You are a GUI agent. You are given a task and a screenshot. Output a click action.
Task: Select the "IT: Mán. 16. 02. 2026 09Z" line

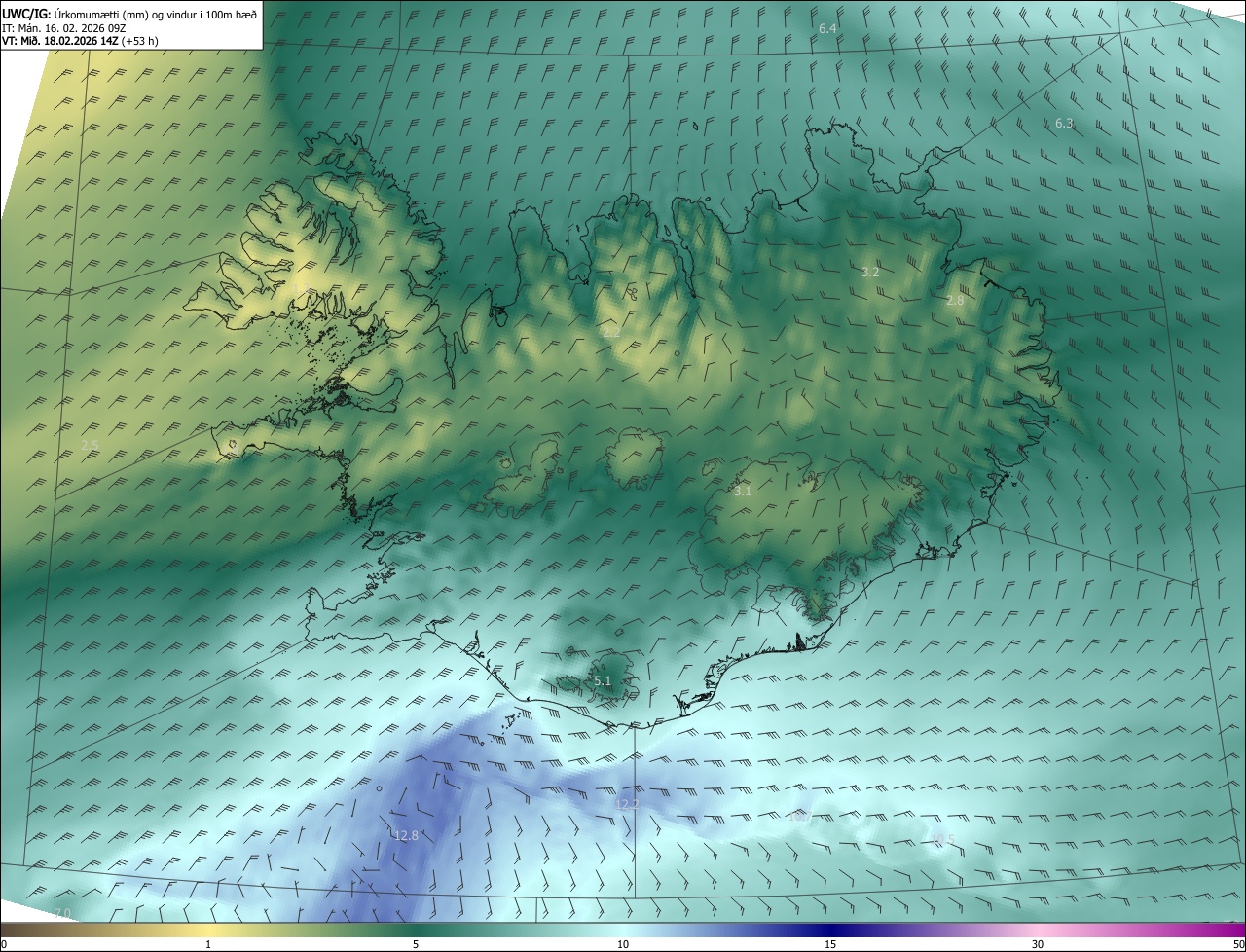click(x=63, y=27)
